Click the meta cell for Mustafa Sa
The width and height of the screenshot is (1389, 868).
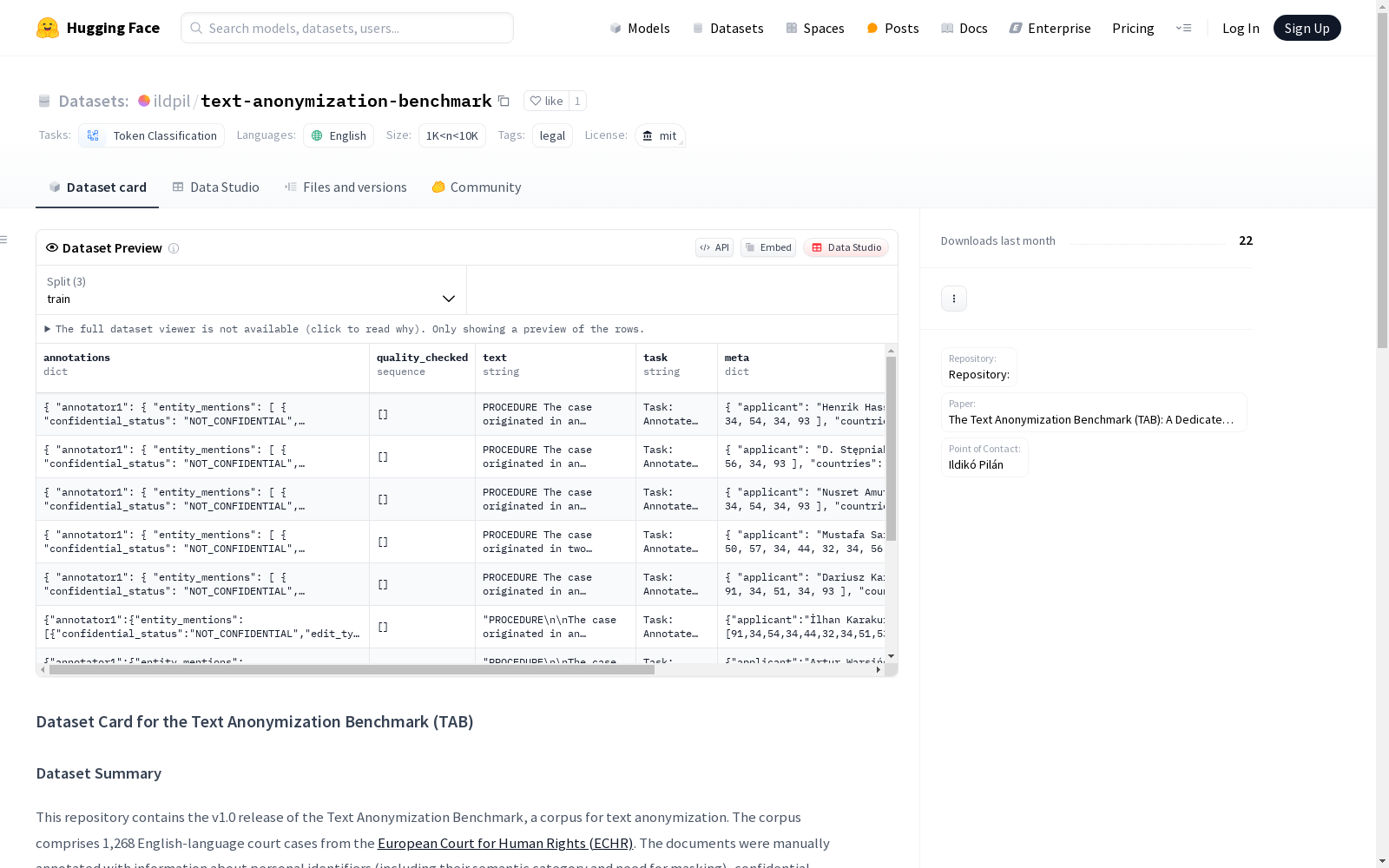pyautogui.click(x=801, y=542)
